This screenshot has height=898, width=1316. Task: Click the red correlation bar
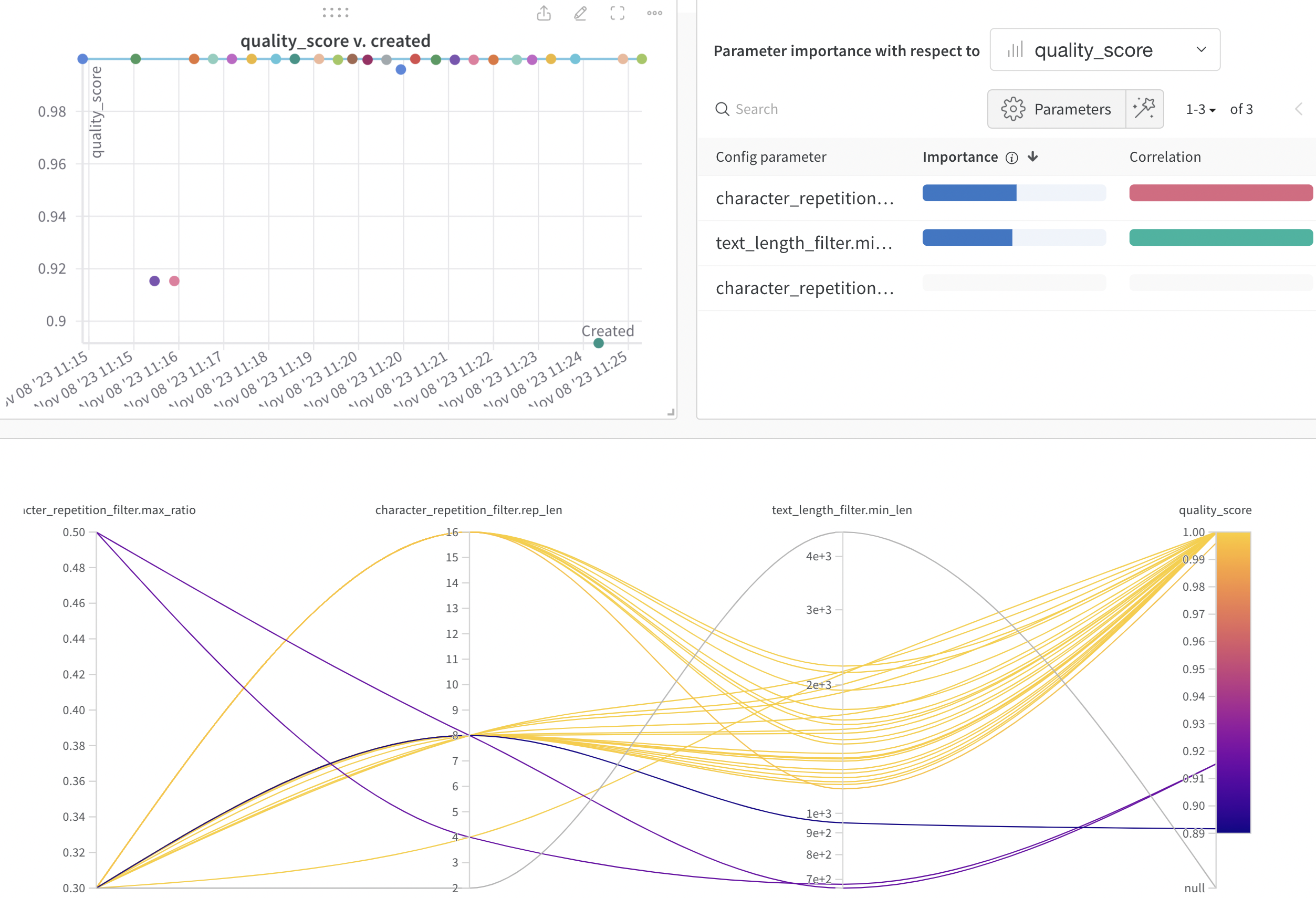pos(1220,193)
